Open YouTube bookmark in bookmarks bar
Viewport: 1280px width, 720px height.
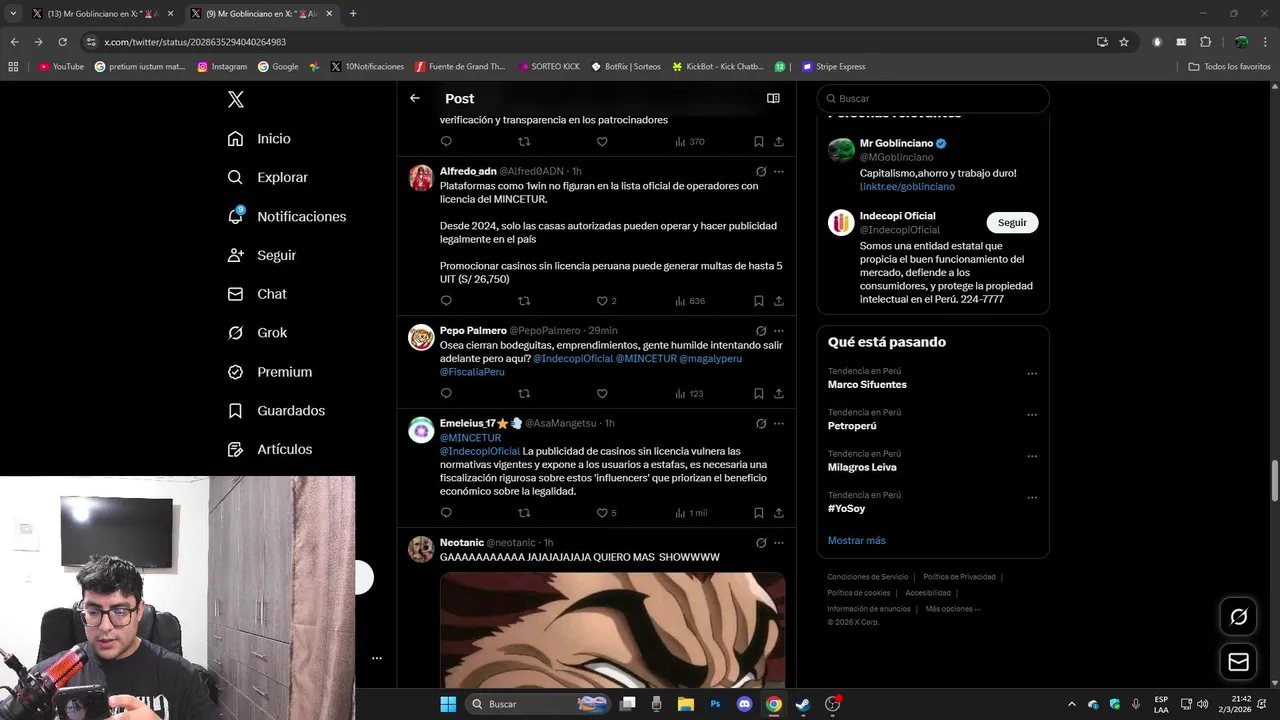coord(61,67)
